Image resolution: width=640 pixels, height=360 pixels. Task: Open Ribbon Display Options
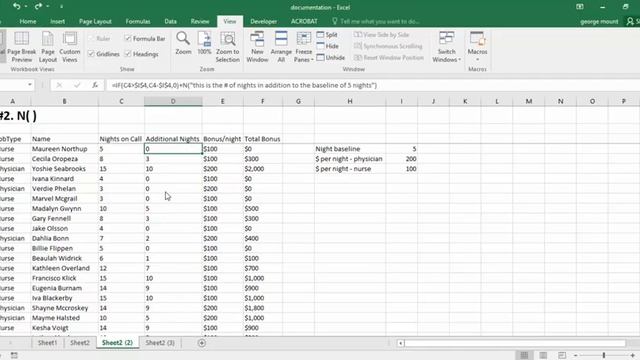point(580,7)
